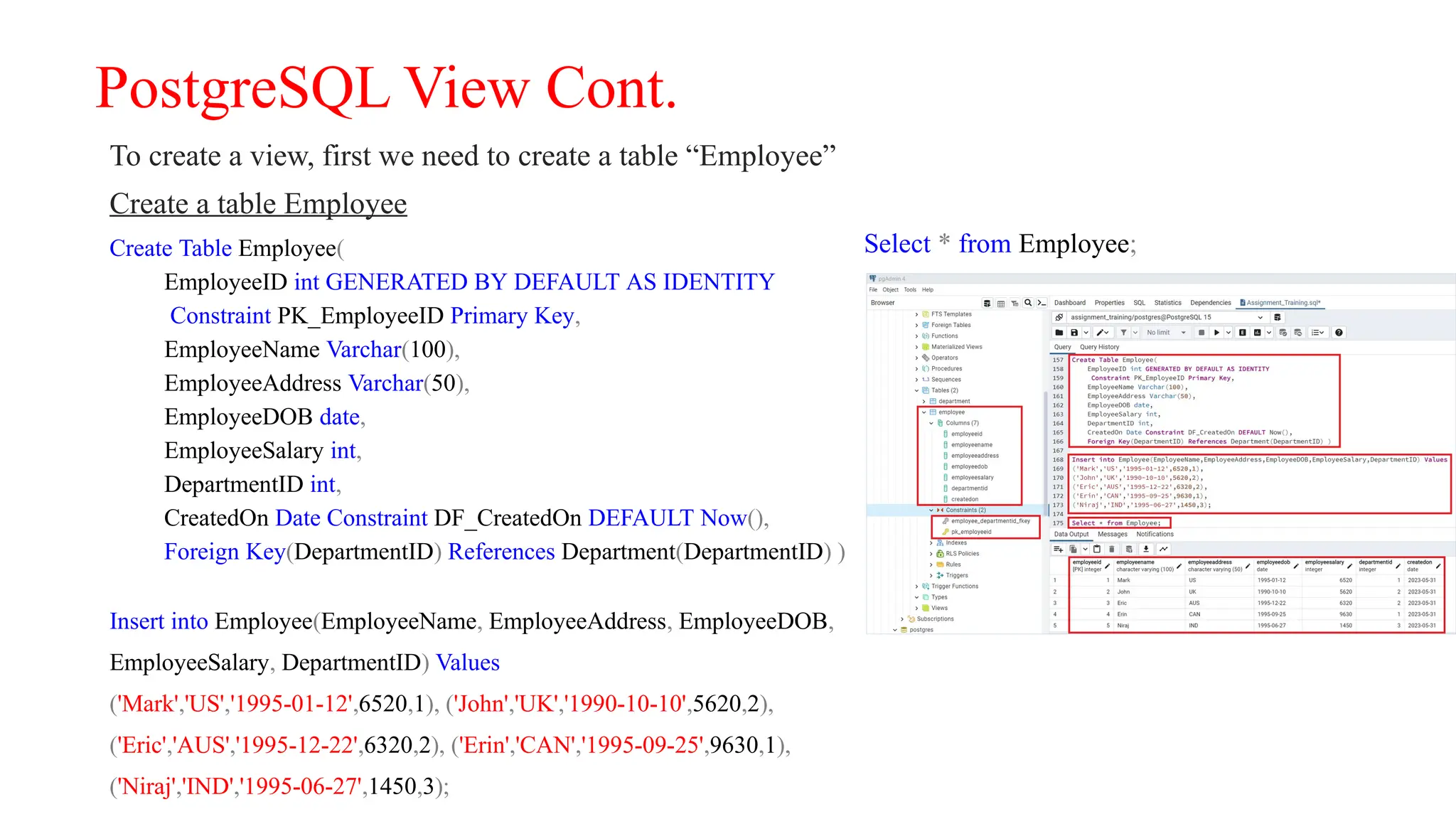Screen dimensions: 1456x819
Task: Click the Paste clipboard icon in Data Output toolbar
Action: pos(1097,550)
